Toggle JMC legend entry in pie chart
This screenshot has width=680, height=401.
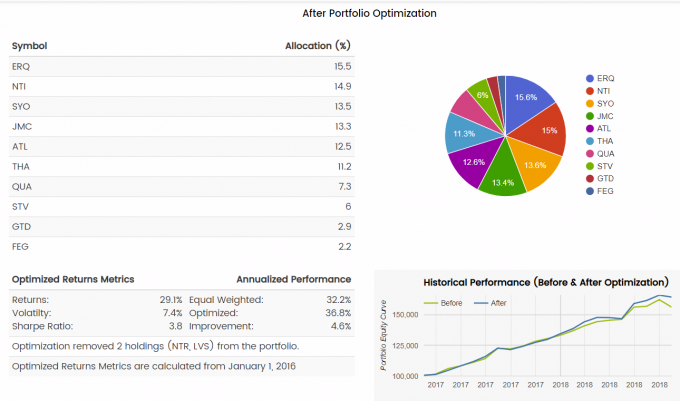point(599,116)
